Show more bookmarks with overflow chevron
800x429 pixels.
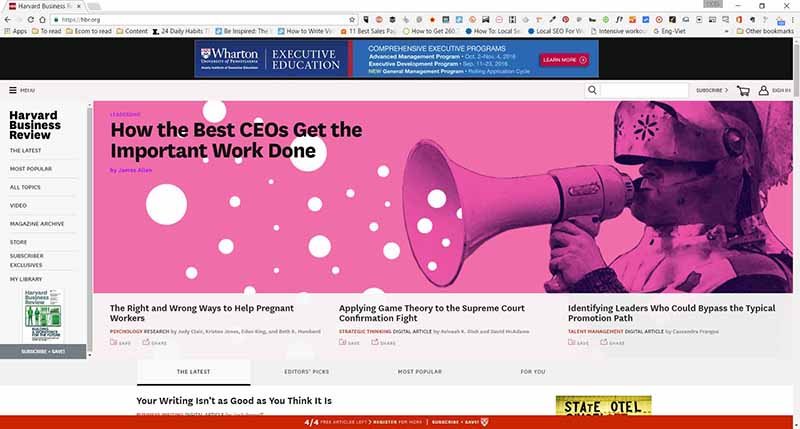pyautogui.click(x=727, y=31)
